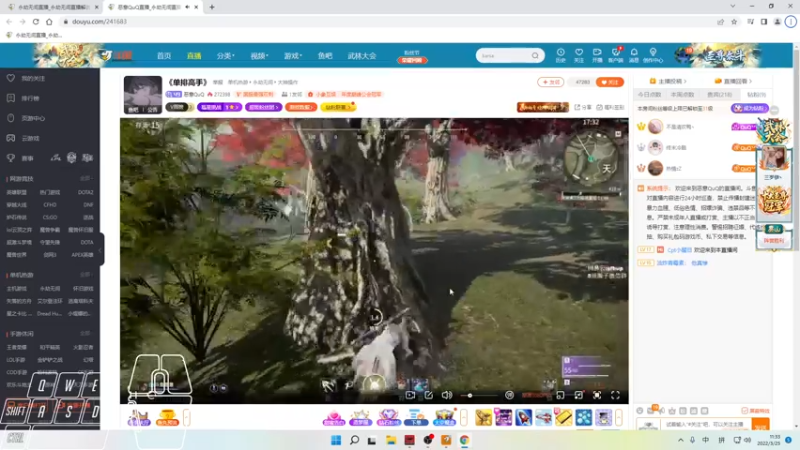The image size is (800, 450).
Task: Toggle danmaku circle icon in player
Action: click(509, 395)
